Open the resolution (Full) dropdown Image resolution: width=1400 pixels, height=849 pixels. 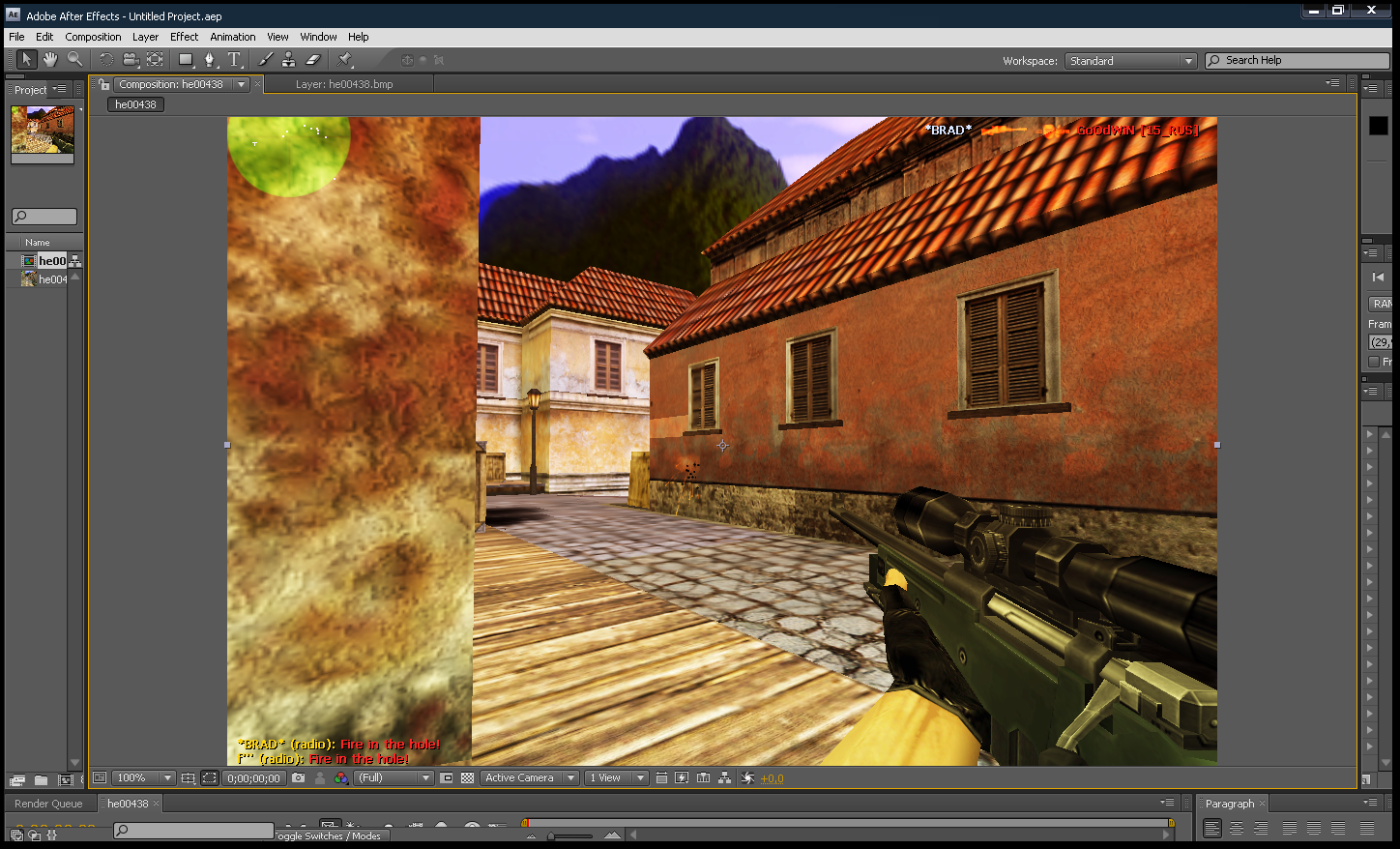click(394, 777)
